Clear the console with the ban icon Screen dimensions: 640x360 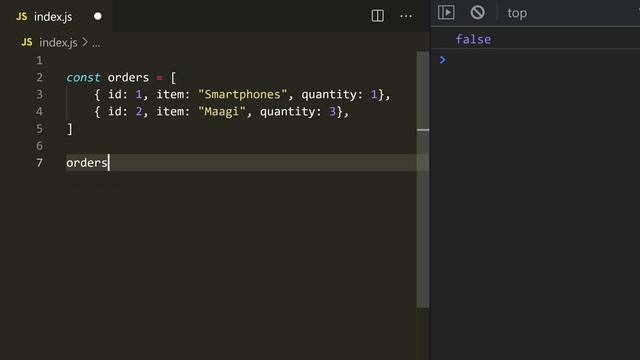pyautogui.click(x=478, y=12)
